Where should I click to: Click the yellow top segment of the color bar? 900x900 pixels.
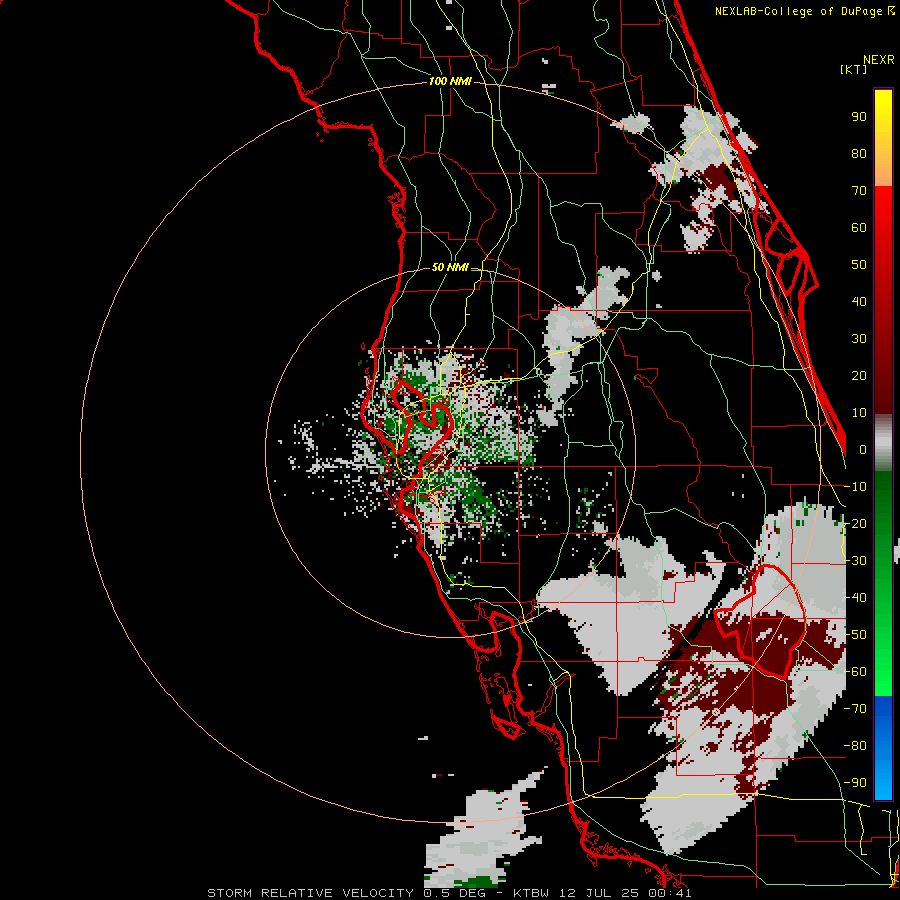883,138
